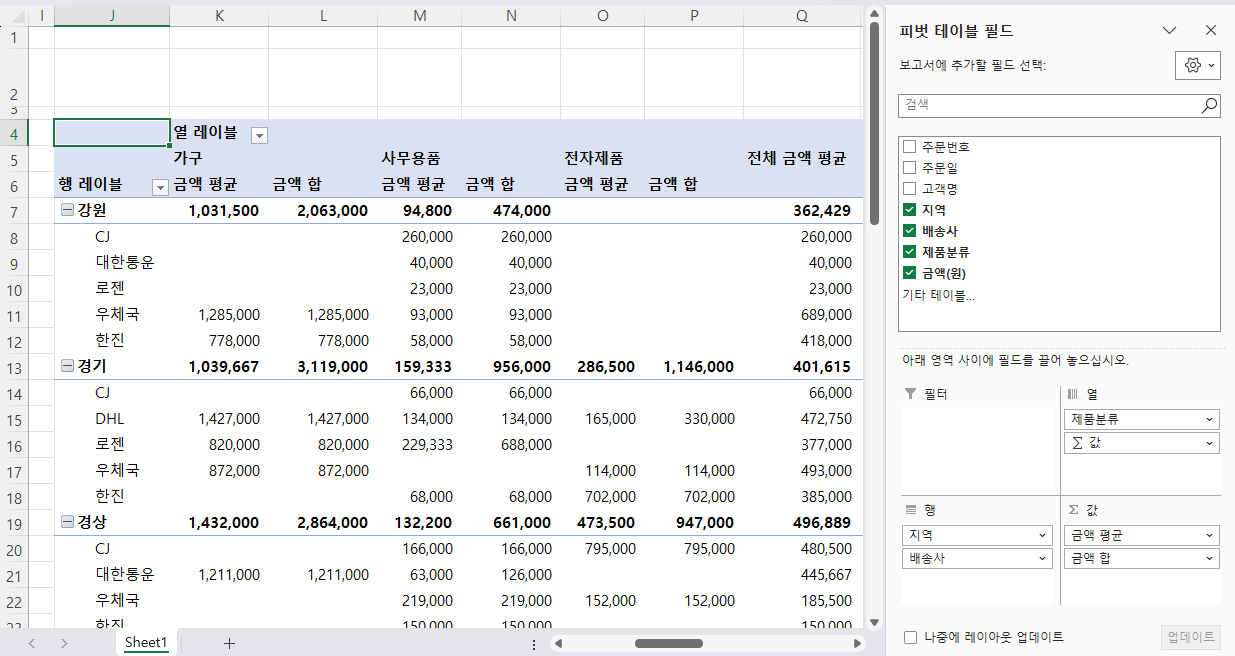Collapse the pivot field pane using chevron icon
Screen dimensions: 1235x656
[1169, 30]
